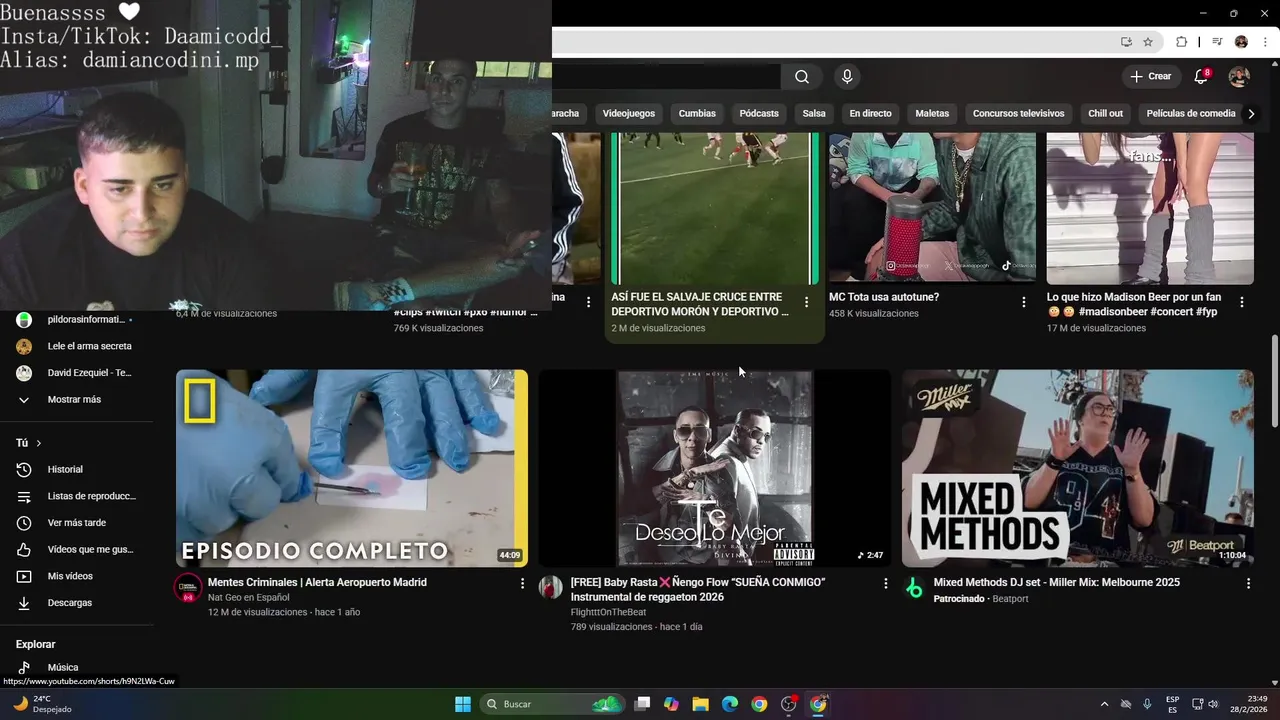Open Mixed Methods DJ set Miller Mix title
This screenshot has width=1280, height=720.
click(1056, 582)
